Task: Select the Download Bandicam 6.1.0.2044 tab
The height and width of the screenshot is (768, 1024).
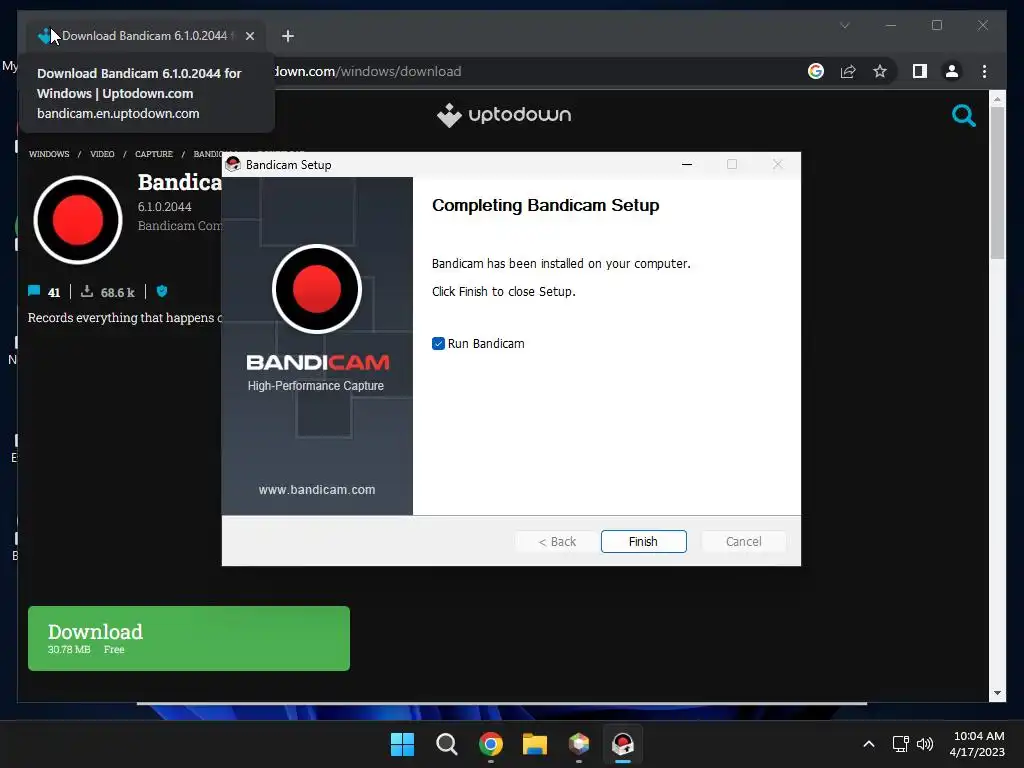Action: click(x=144, y=36)
